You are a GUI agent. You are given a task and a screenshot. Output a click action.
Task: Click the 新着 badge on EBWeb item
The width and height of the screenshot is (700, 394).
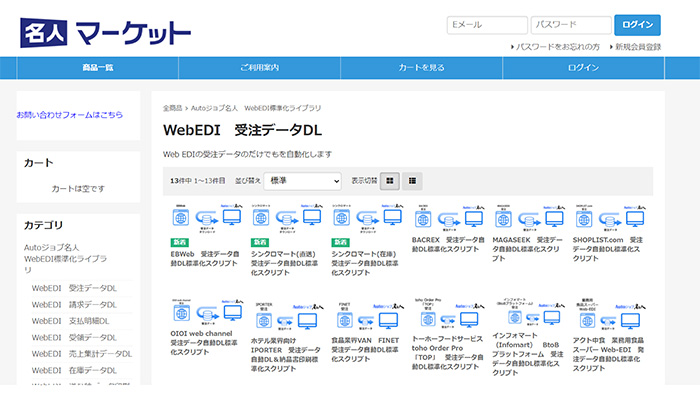179,242
